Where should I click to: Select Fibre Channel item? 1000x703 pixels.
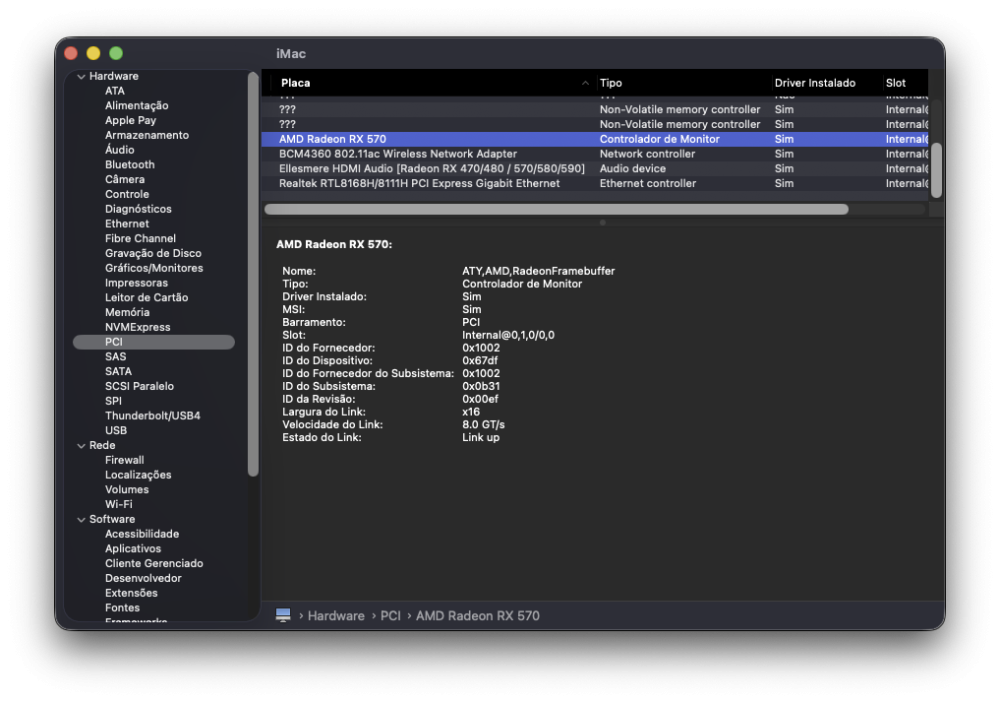pyautogui.click(x=140, y=239)
